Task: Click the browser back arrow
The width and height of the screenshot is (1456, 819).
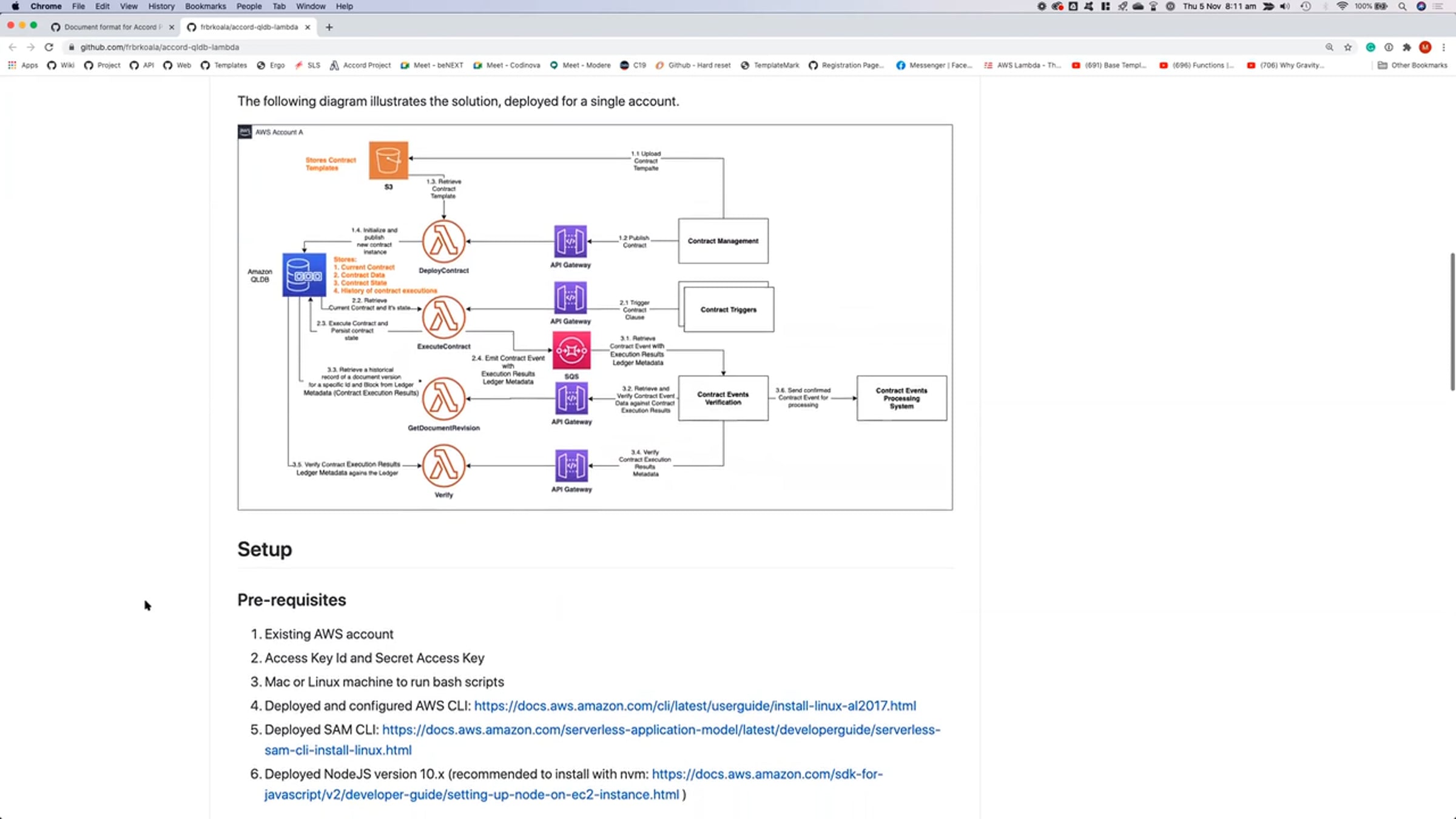Action: [13, 47]
